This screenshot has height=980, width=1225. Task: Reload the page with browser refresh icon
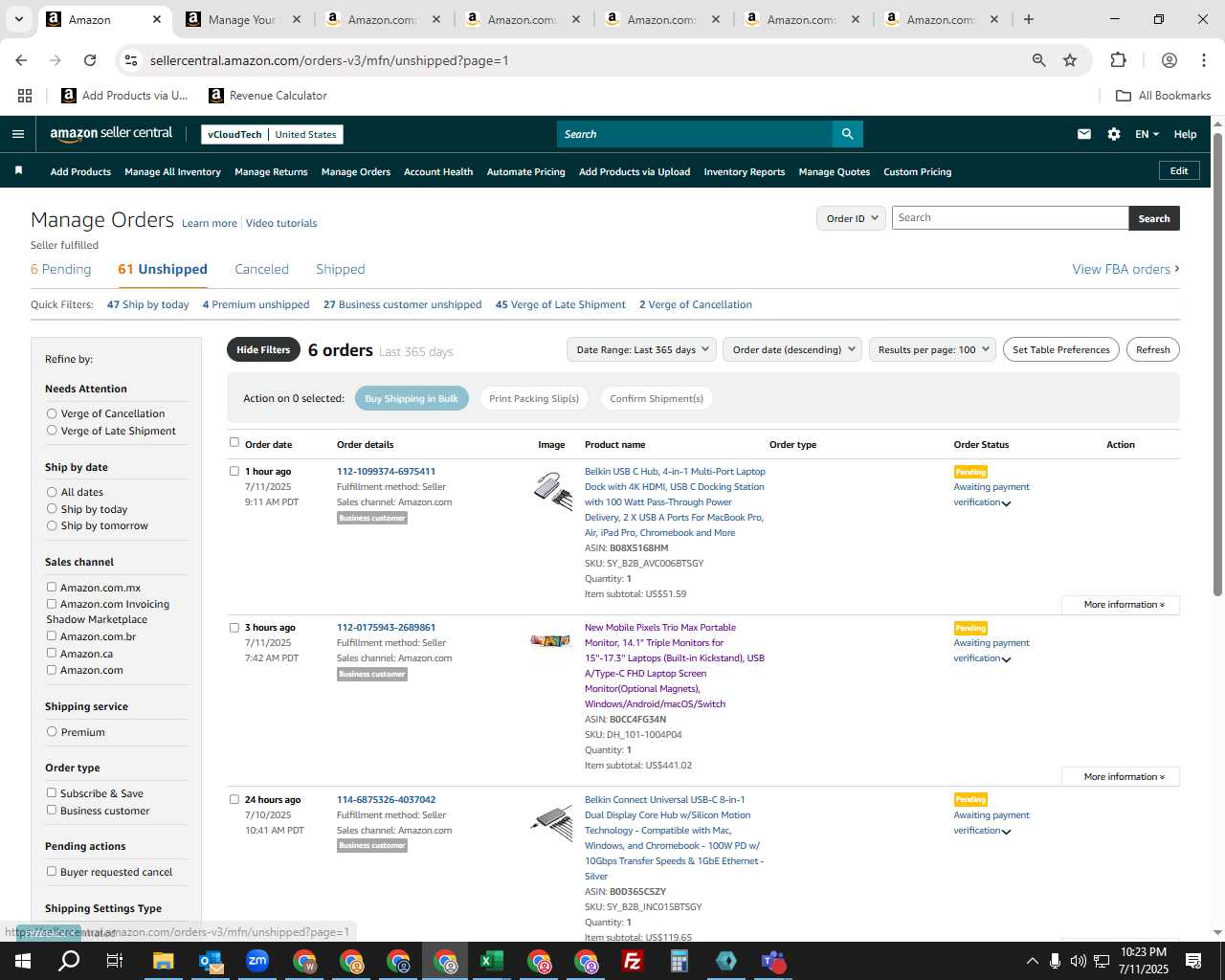point(90,60)
